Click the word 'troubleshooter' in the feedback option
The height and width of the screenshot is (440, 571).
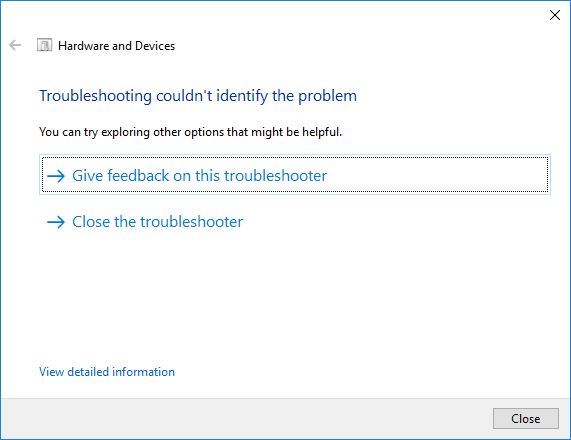[275, 176]
